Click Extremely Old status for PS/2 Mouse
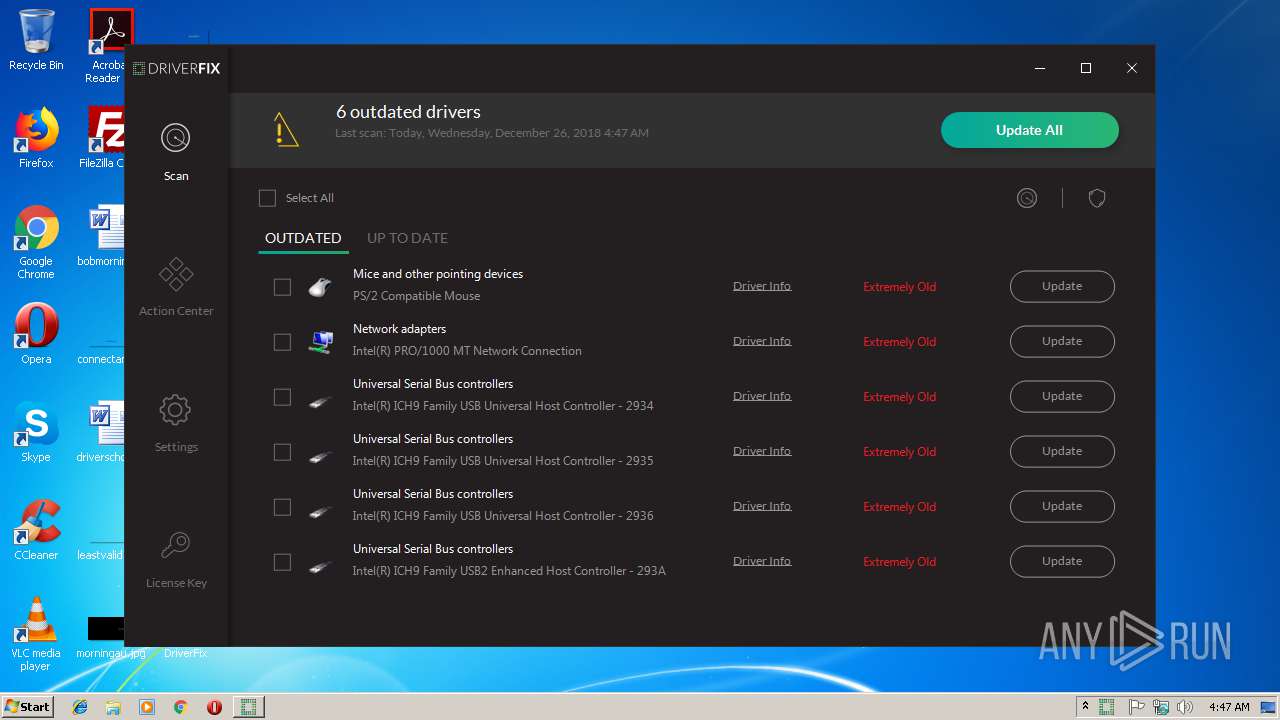Image resolution: width=1280 pixels, height=720 pixels. [900, 287]
